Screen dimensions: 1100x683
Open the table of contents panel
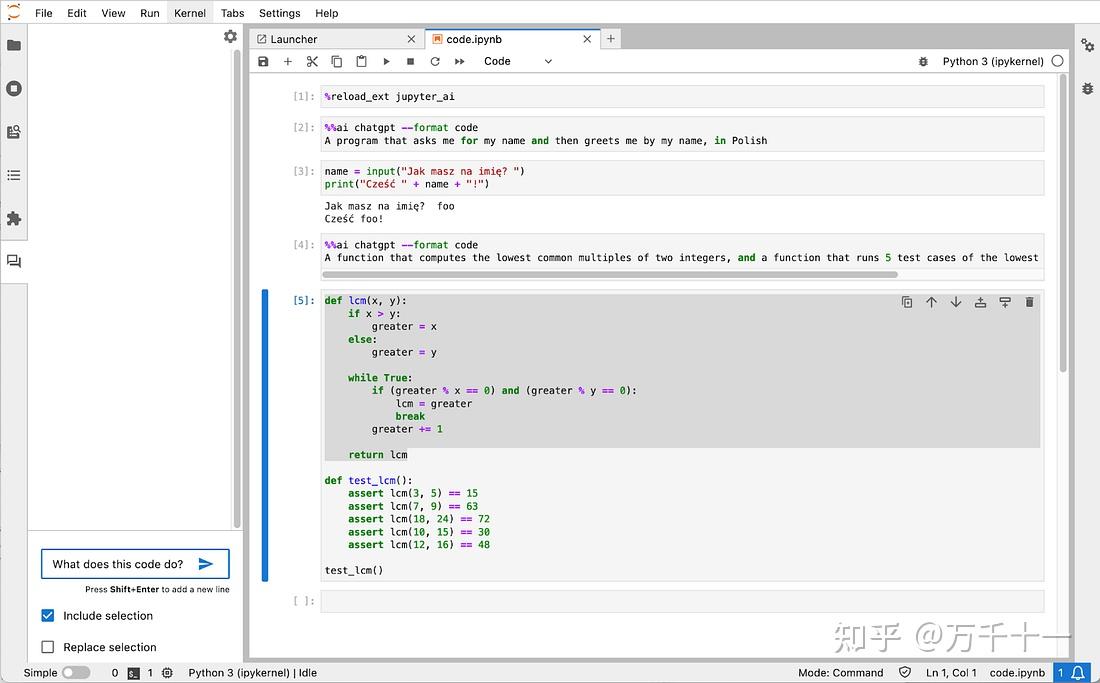[14, 175]
